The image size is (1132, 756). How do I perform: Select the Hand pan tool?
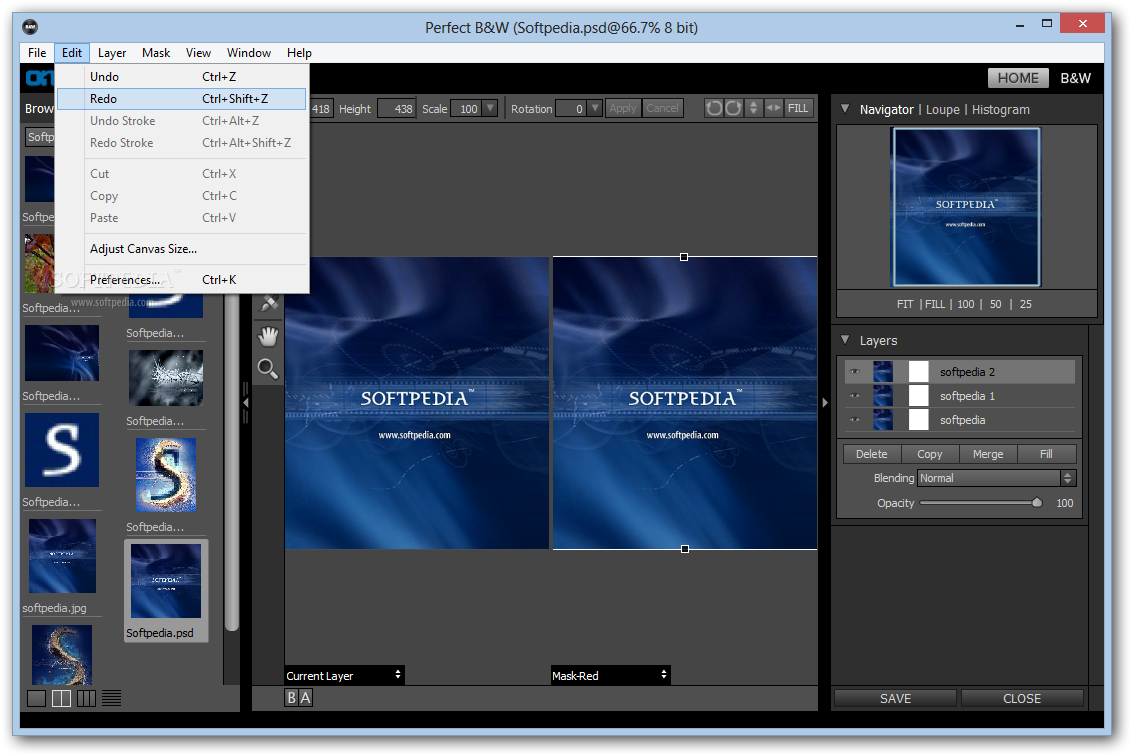coord(268,336)
